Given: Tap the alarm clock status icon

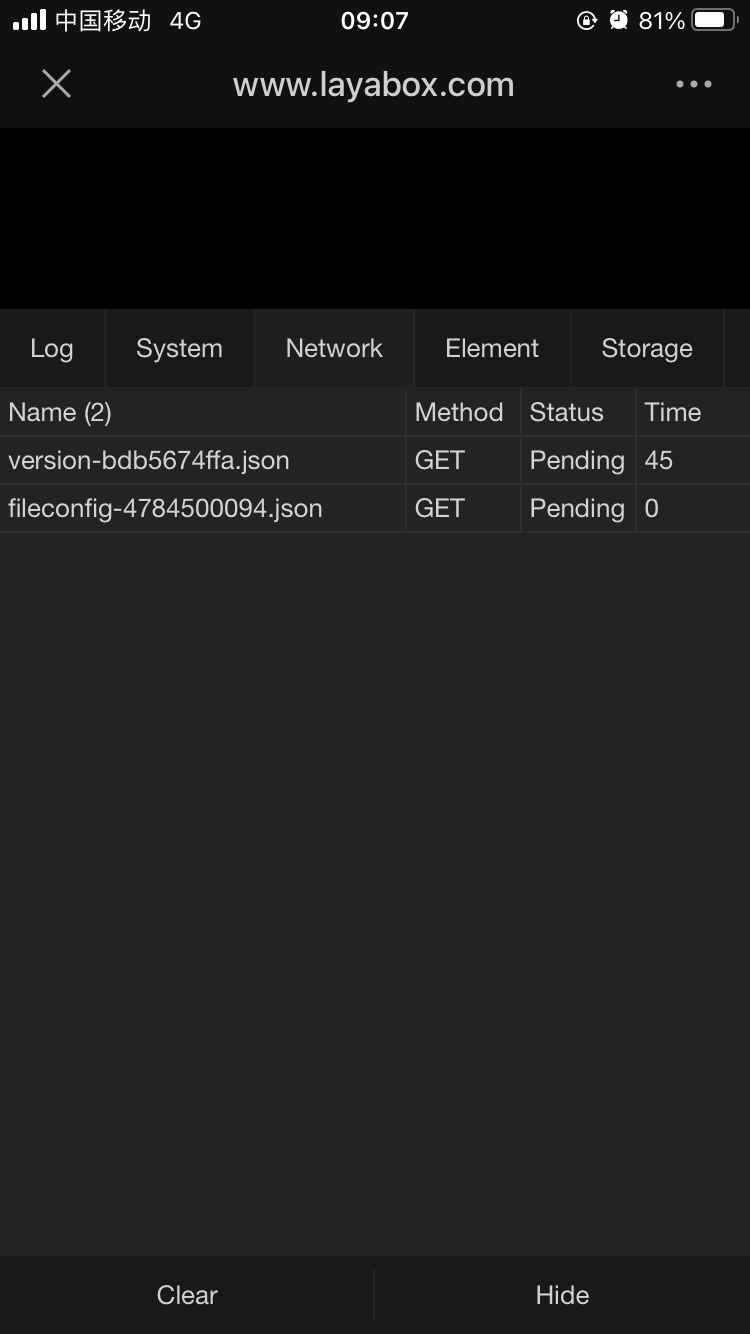Looking at the screenshot, I should 619,20.
